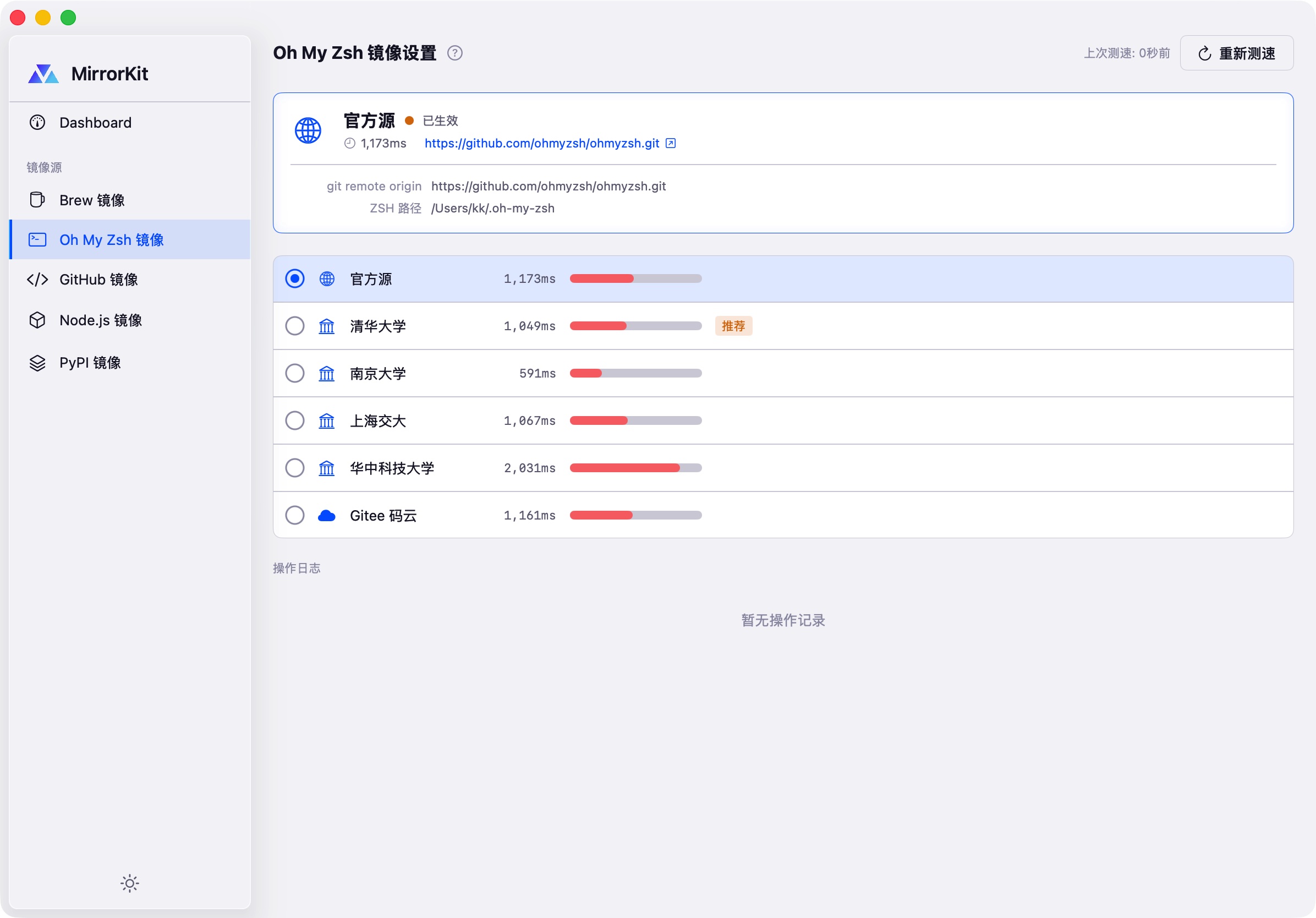
Task: Click the 南京大学 latency bar
Action: [x=635, y=374]
